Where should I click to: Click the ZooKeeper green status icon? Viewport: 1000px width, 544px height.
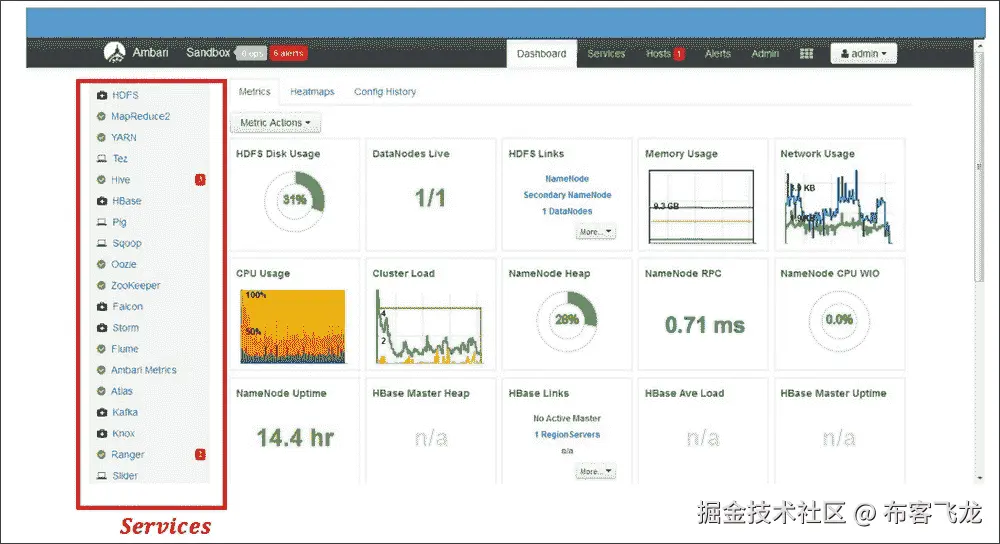pos(101,285)
